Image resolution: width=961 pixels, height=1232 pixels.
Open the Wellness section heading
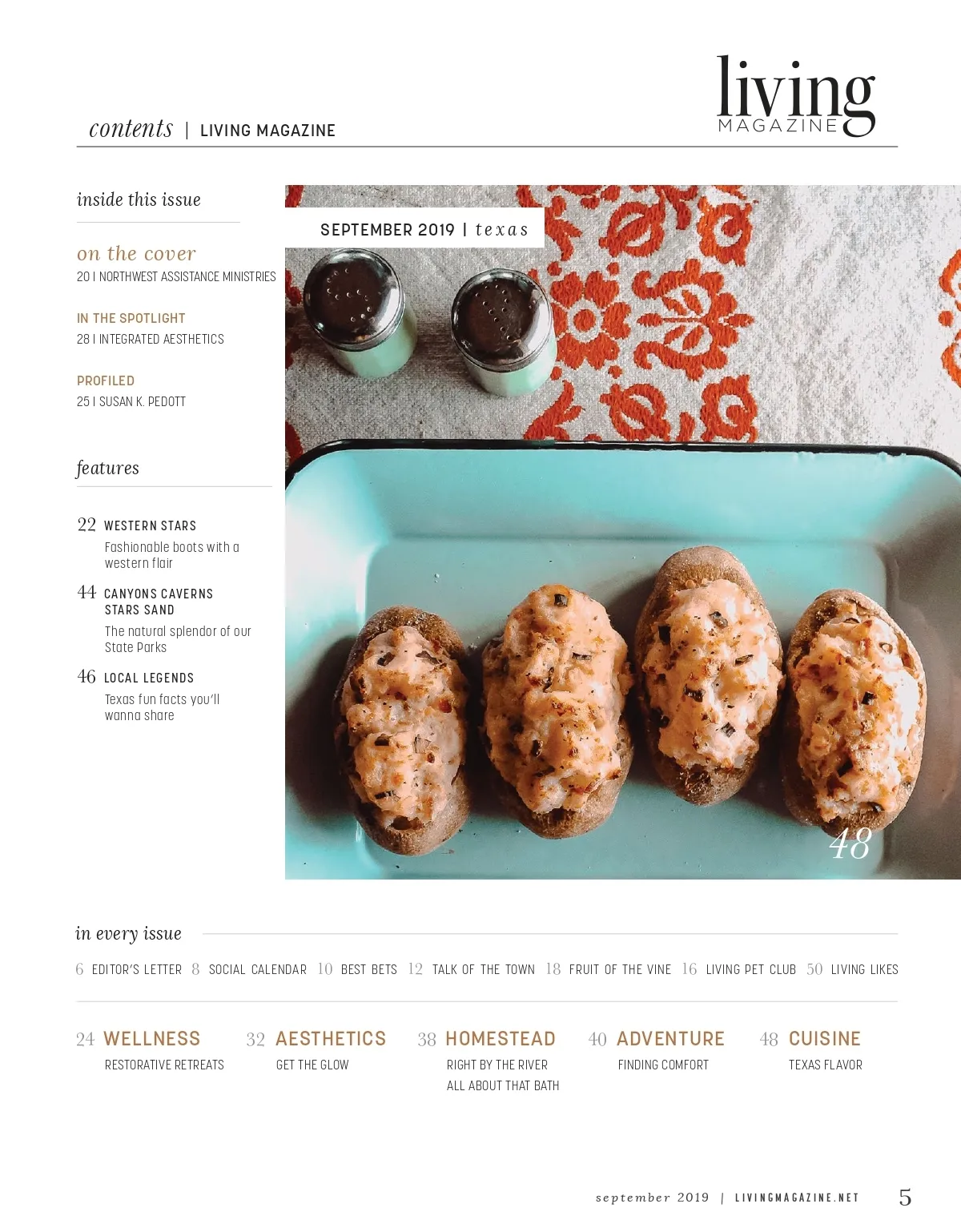point(152,1039)
